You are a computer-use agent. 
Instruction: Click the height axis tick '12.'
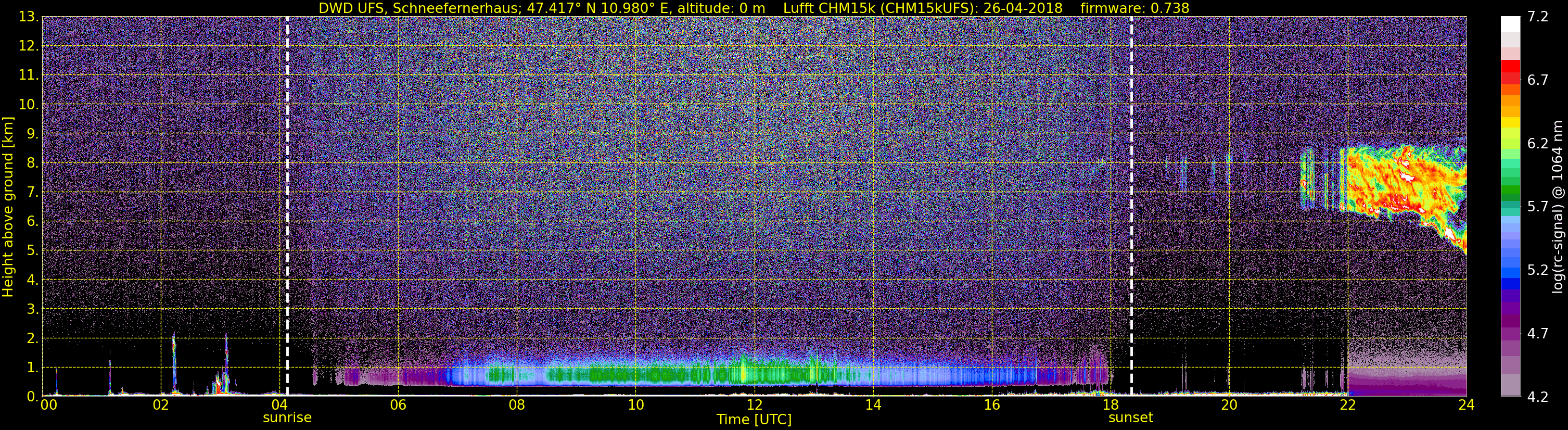pyautogui.click(x=29, y=46)
